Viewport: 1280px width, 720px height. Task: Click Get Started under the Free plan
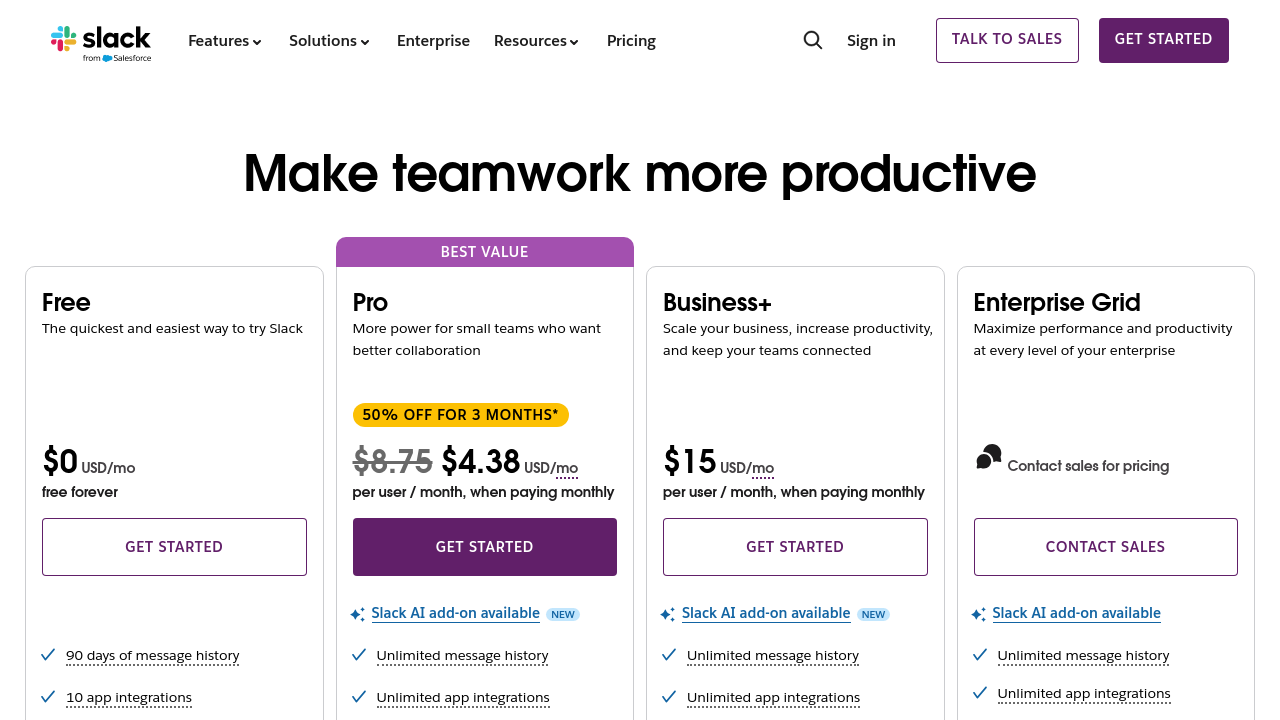coord(174,547)
